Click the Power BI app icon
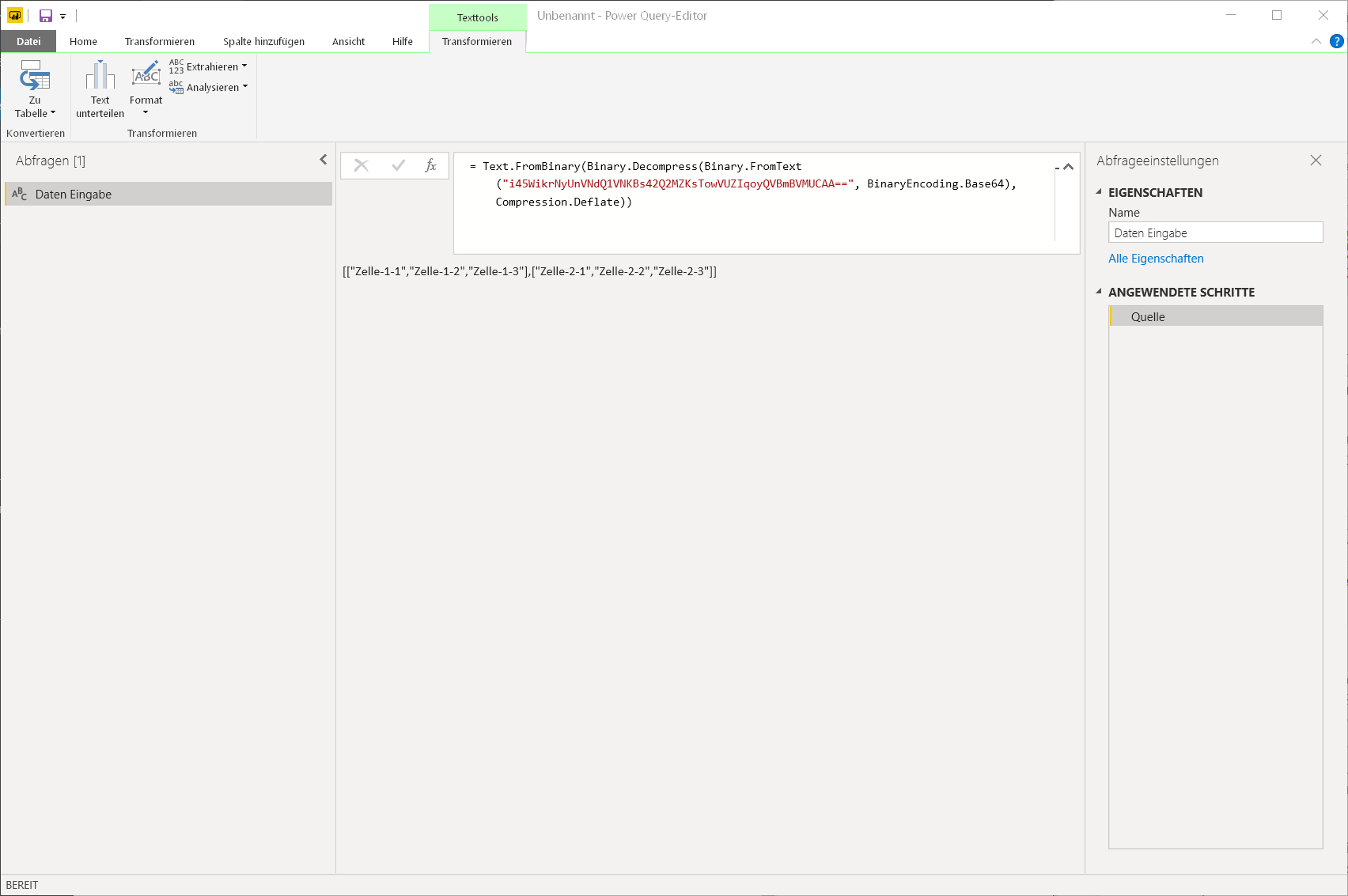Viewport: 1348px width, 896px height. 15,15
